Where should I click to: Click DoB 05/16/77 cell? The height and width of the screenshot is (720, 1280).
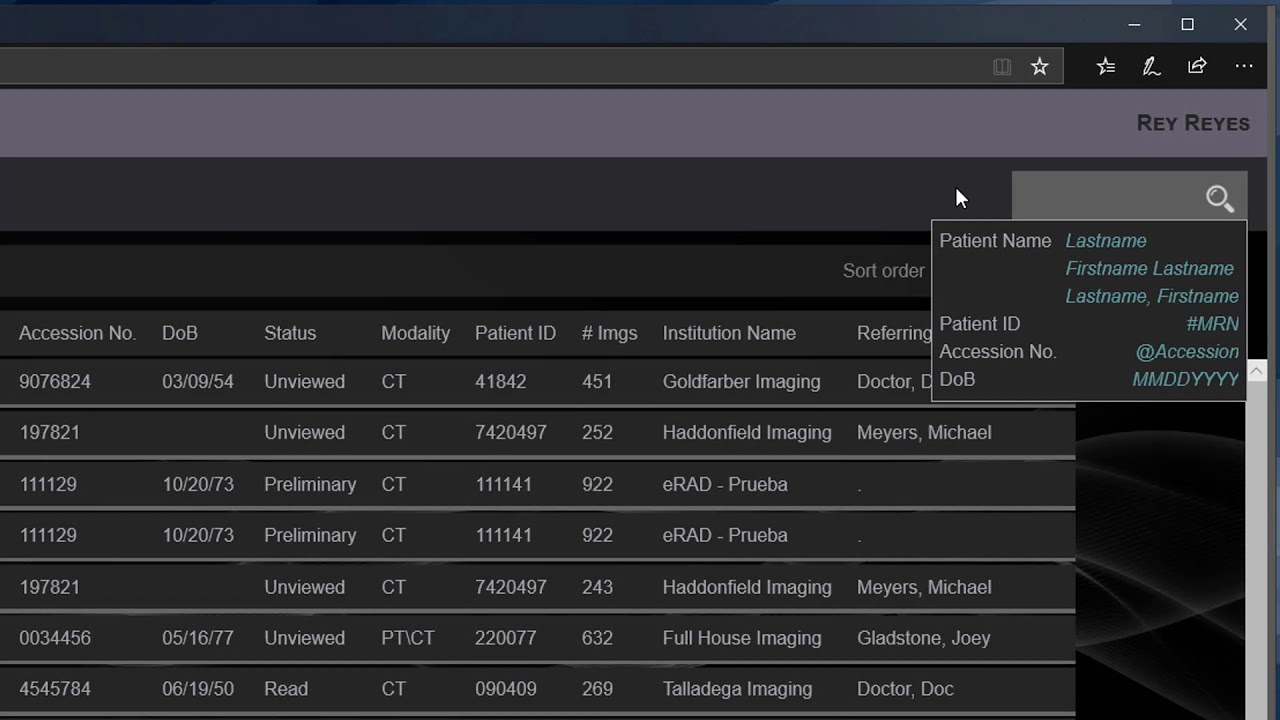(x=198, y=638)
